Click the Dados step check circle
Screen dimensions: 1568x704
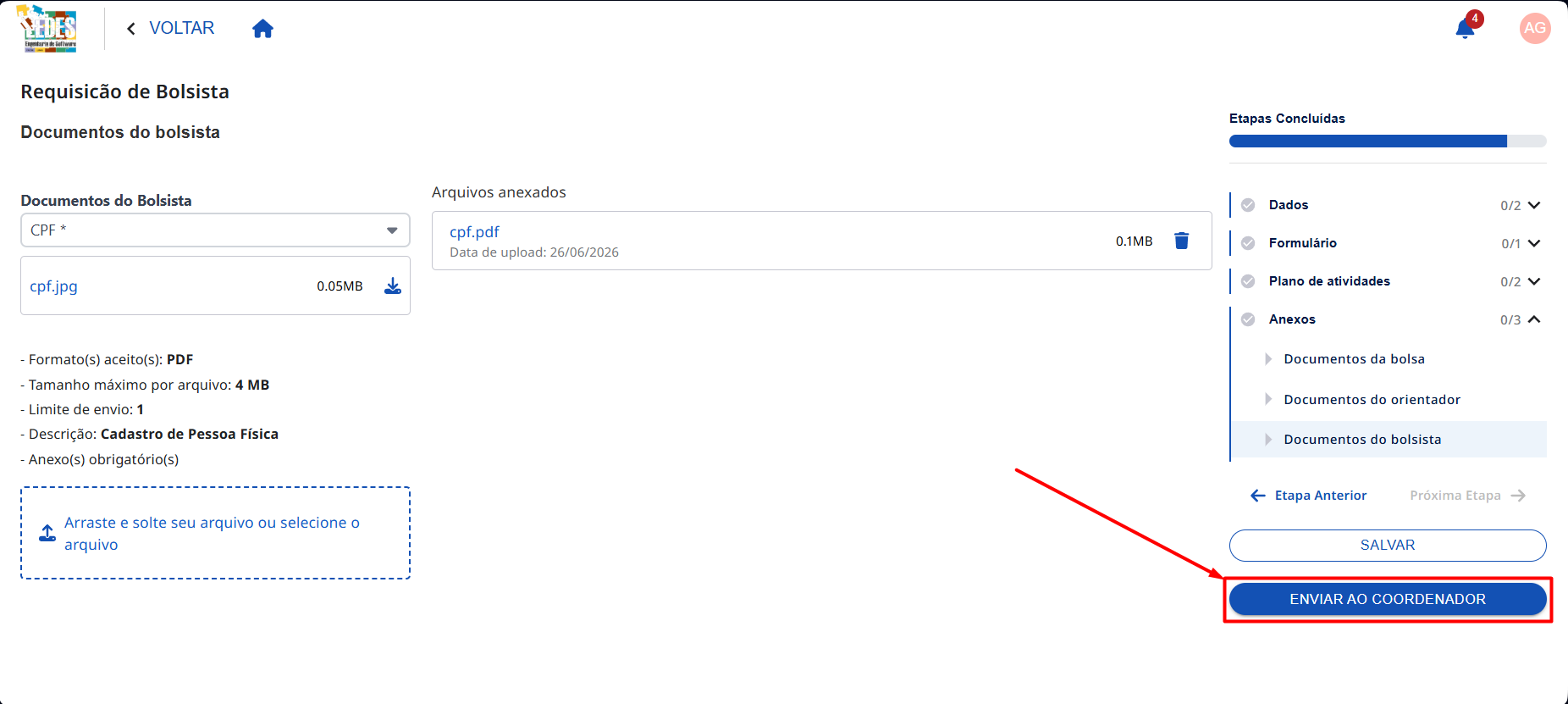tap(1248, 205)
